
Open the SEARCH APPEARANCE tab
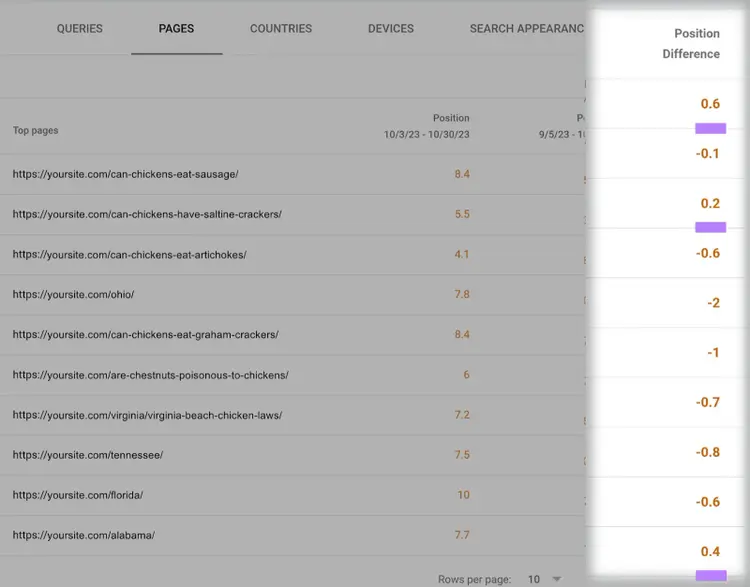click(x=527, y=29)
